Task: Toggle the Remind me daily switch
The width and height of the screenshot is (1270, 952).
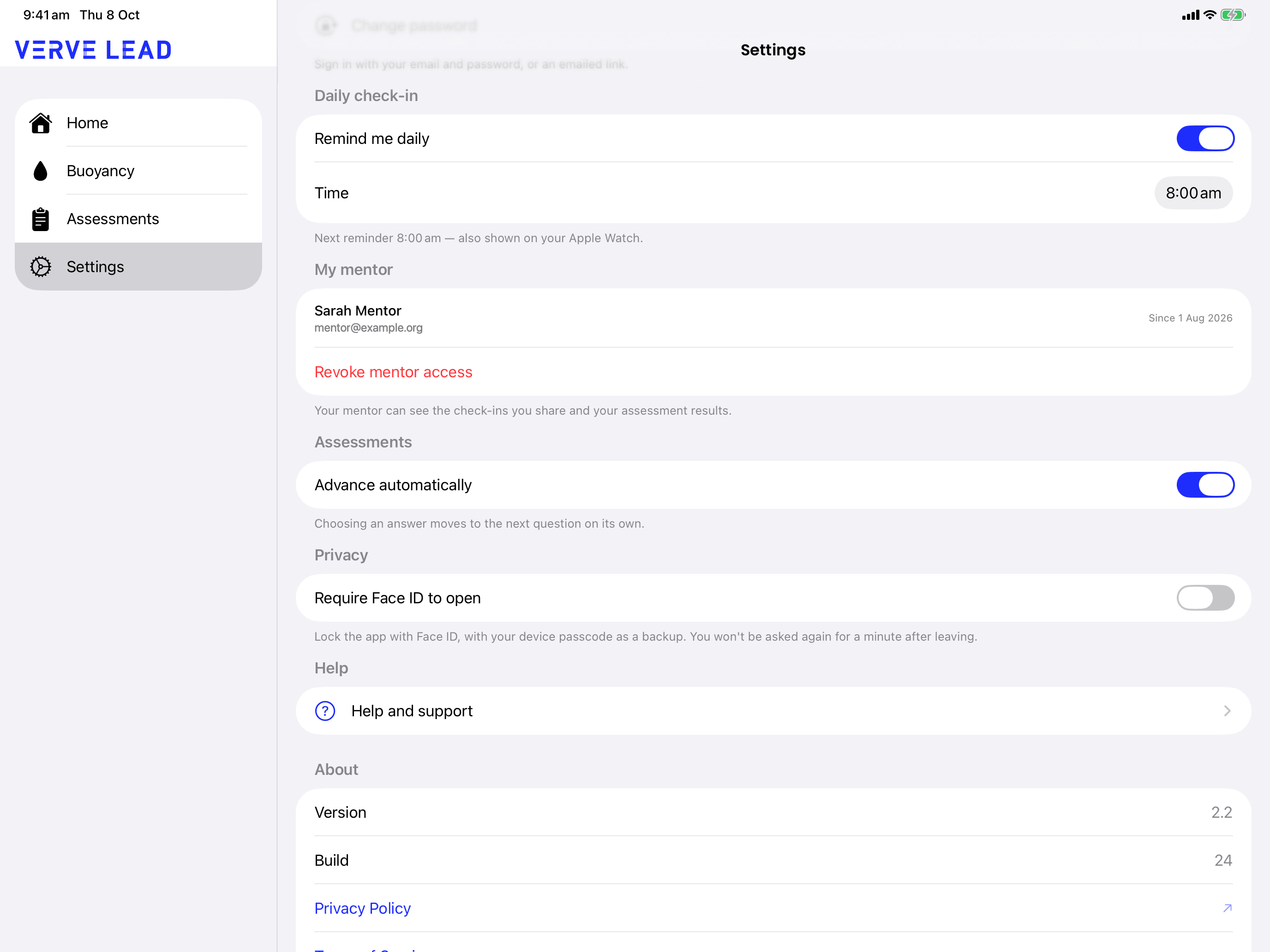Action: click(1205, 139)
